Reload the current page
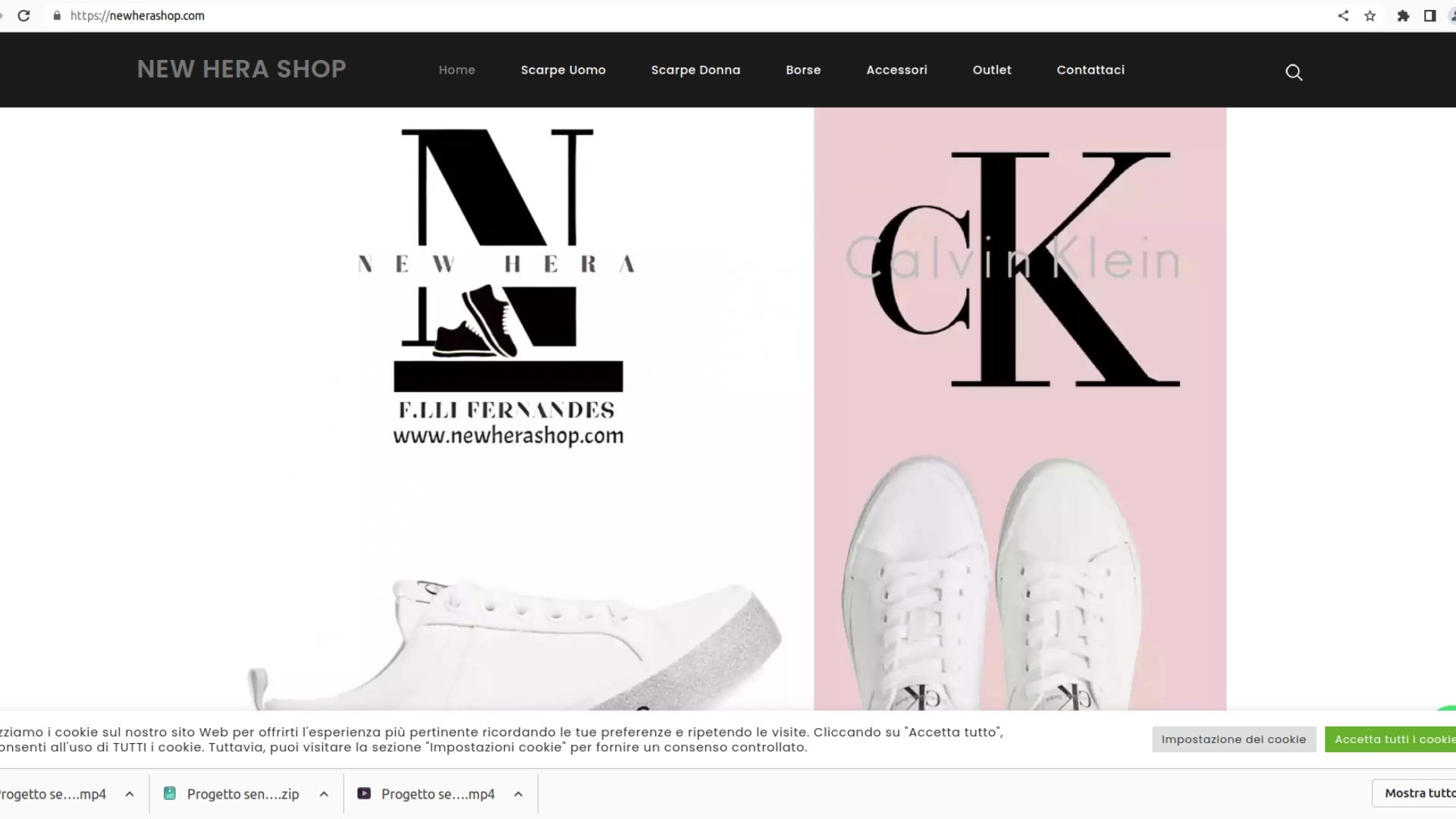Image resolution: width=1456 pixels, height=819 pixels. coord(25,15)
